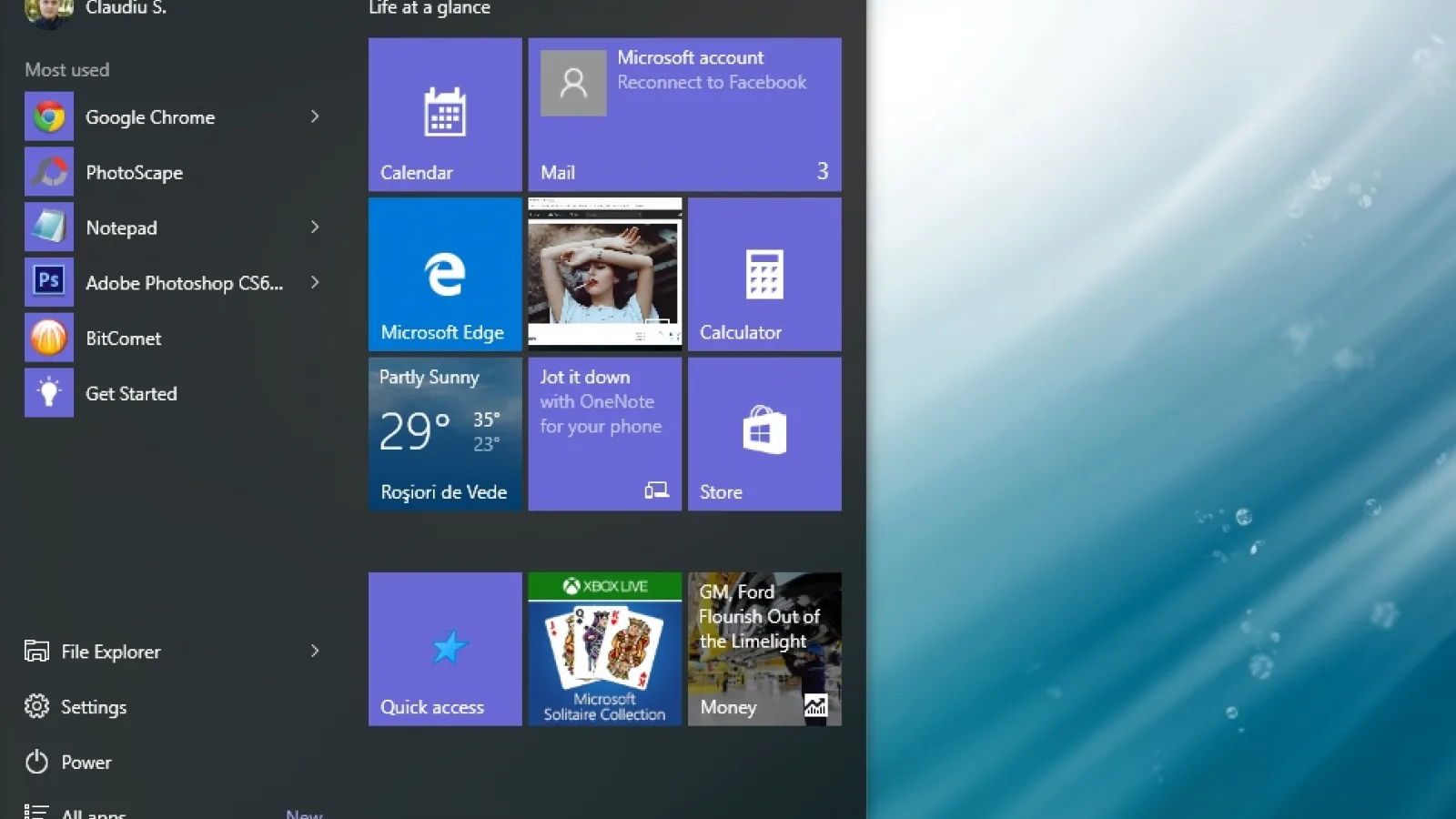Screen dimensions: 1456x819
Task: Click the Money chart icon
Action: pos(816,705)
